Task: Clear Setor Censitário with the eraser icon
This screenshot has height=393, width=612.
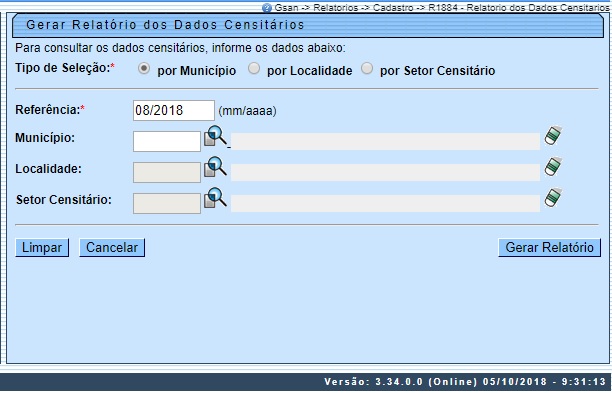Action: [x=553, y=197]
